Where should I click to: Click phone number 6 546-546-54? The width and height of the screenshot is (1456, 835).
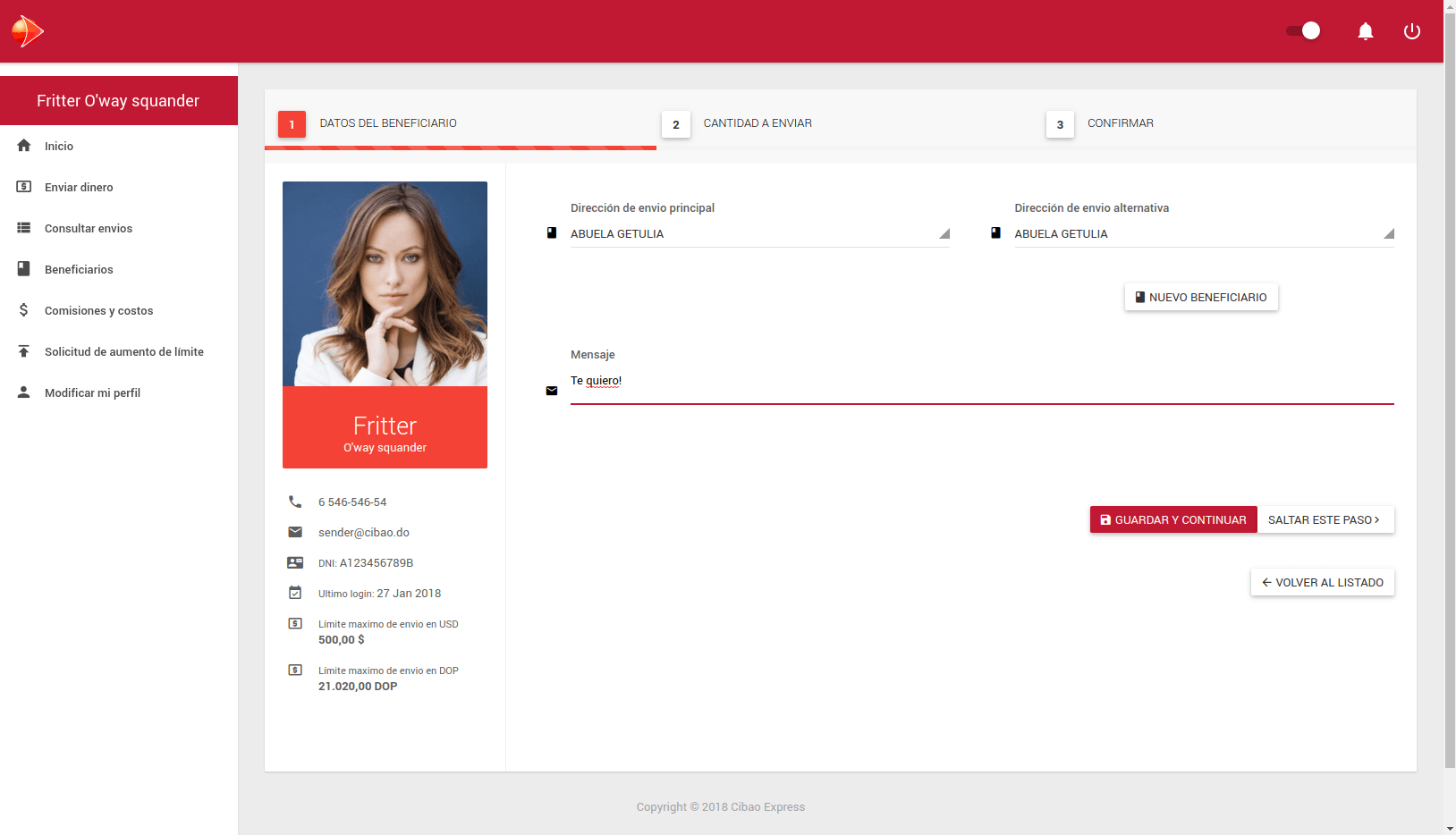352,502
